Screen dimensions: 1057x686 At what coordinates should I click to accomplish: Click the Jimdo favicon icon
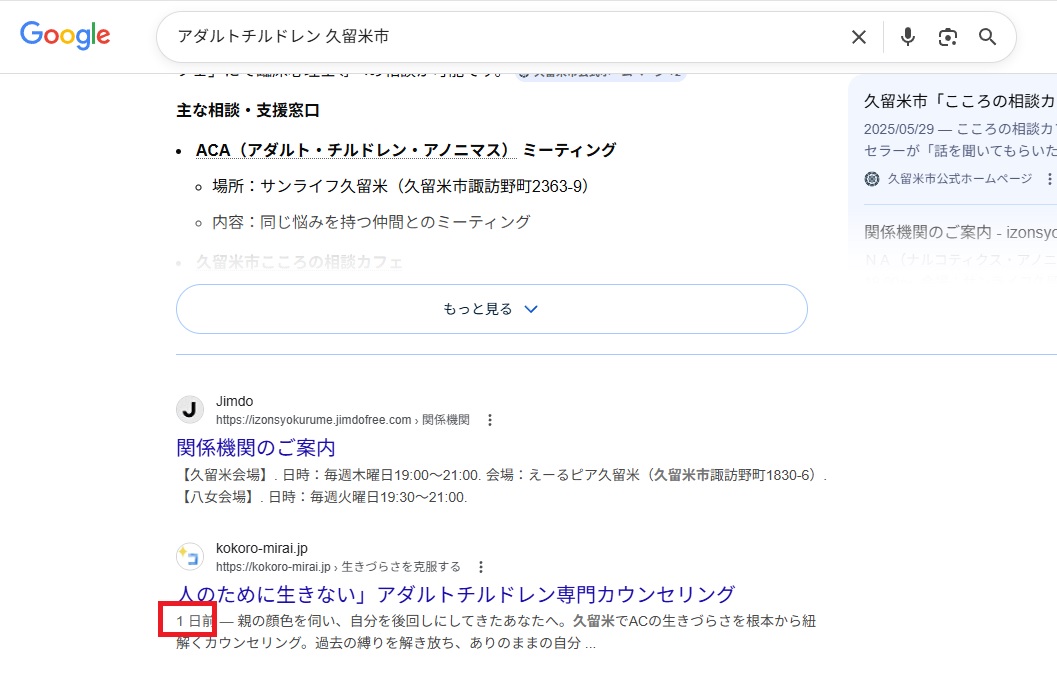[190, 410]
